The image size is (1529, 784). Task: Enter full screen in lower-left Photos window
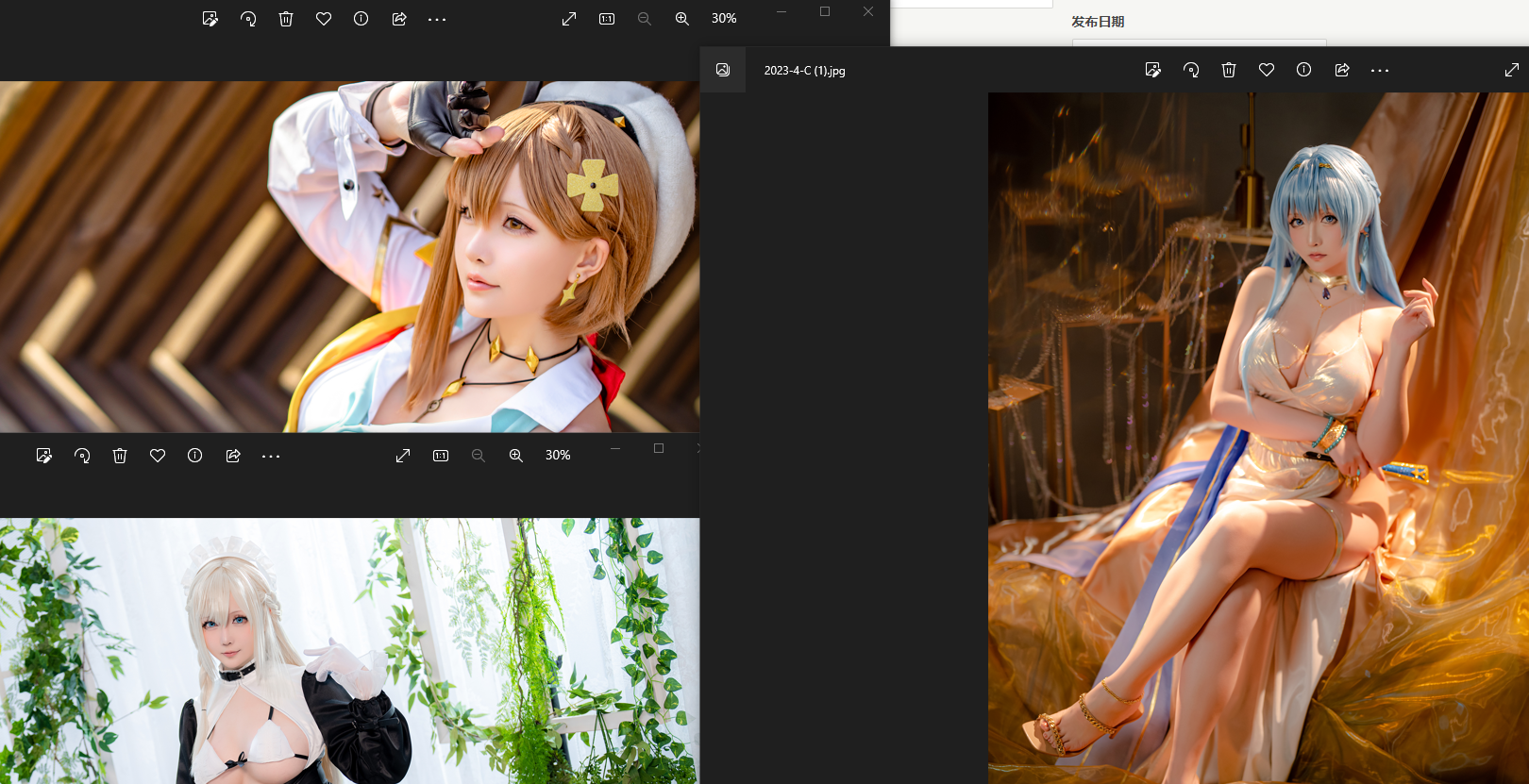tap(403, 456)
